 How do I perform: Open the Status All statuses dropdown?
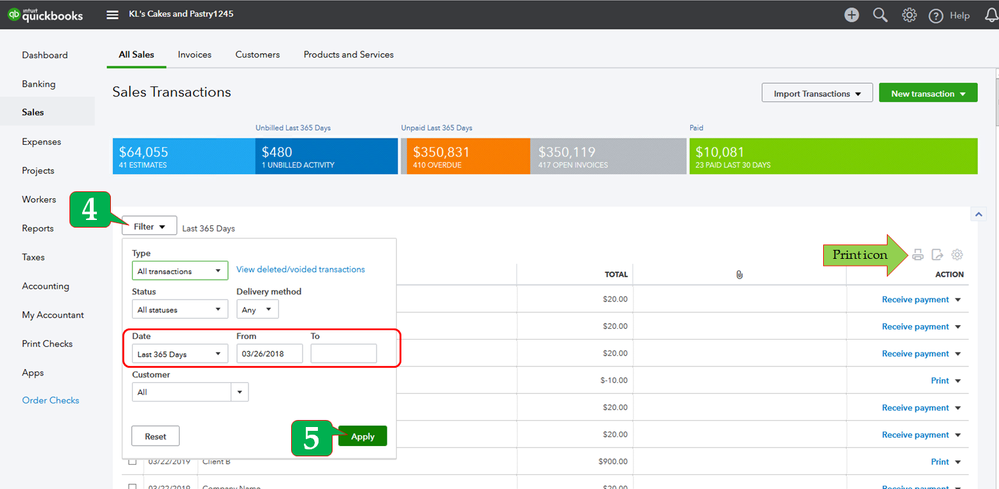(x=180, y=309)
